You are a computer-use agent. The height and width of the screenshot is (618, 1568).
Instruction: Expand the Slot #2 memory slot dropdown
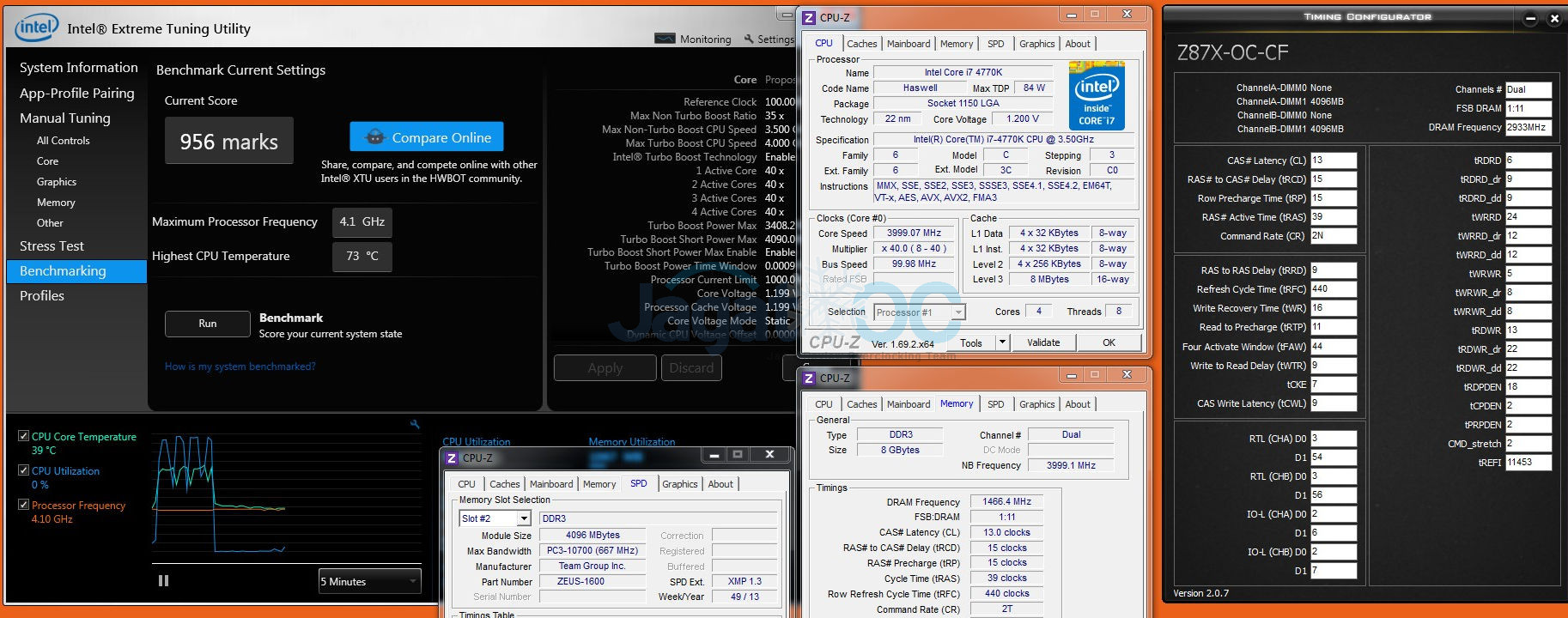tap(523, 518)
